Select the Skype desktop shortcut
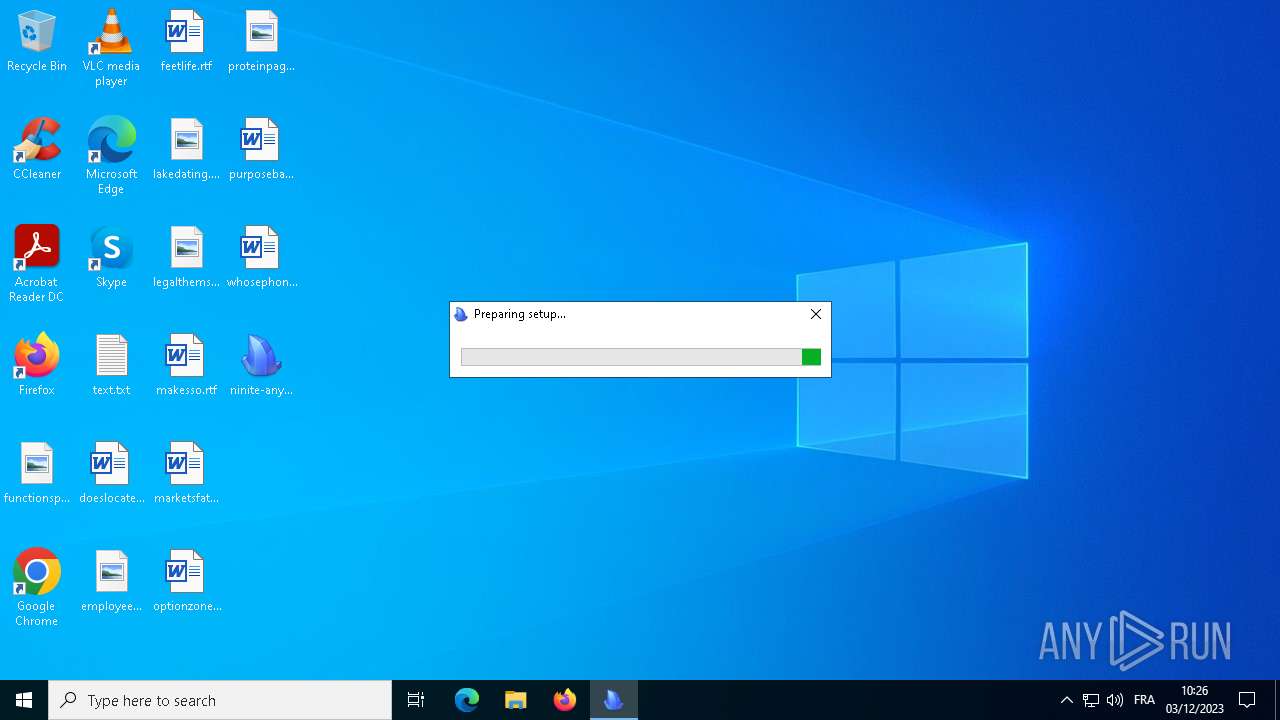Screen dimensions: 1280x720 [111, 258]
